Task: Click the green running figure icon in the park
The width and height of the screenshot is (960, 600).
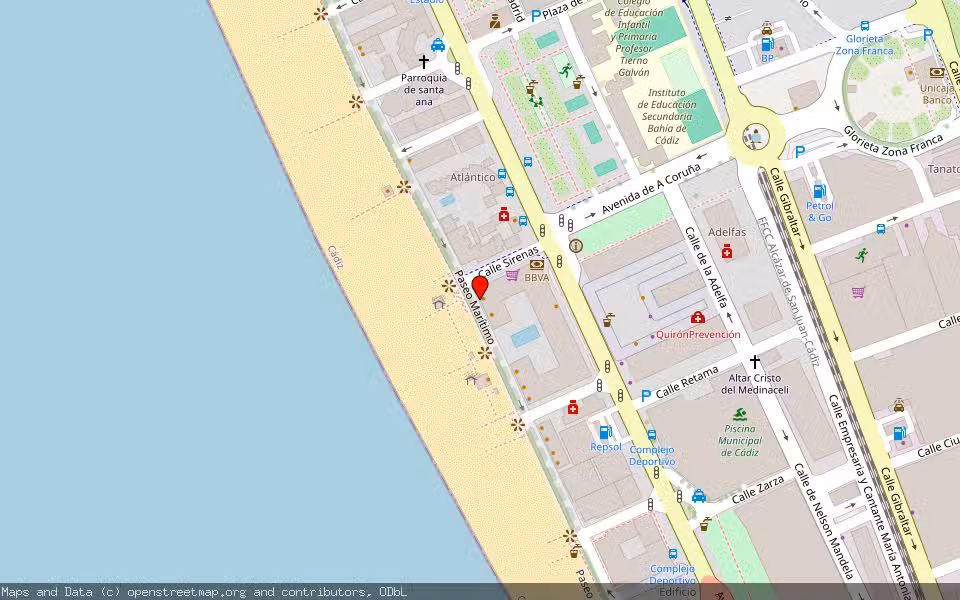Action: [566, 70]
